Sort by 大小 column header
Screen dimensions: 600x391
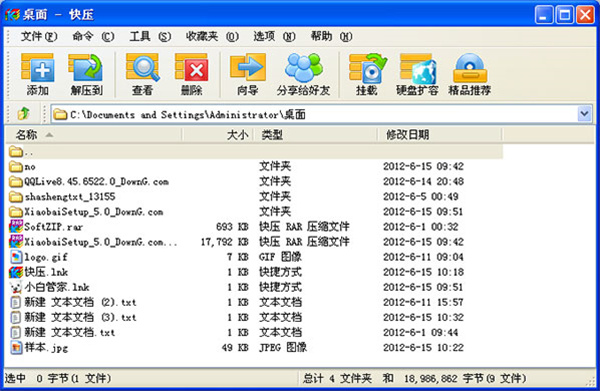[217, 135]
